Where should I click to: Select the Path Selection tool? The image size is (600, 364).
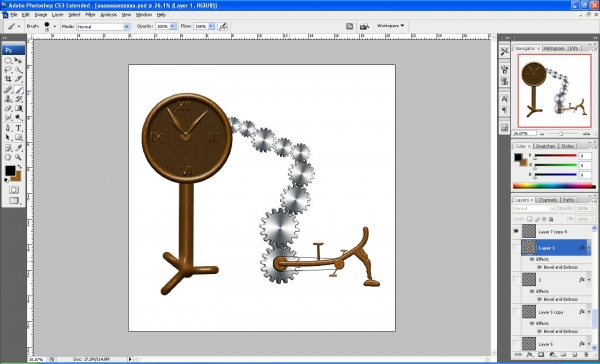coord(8,137)
